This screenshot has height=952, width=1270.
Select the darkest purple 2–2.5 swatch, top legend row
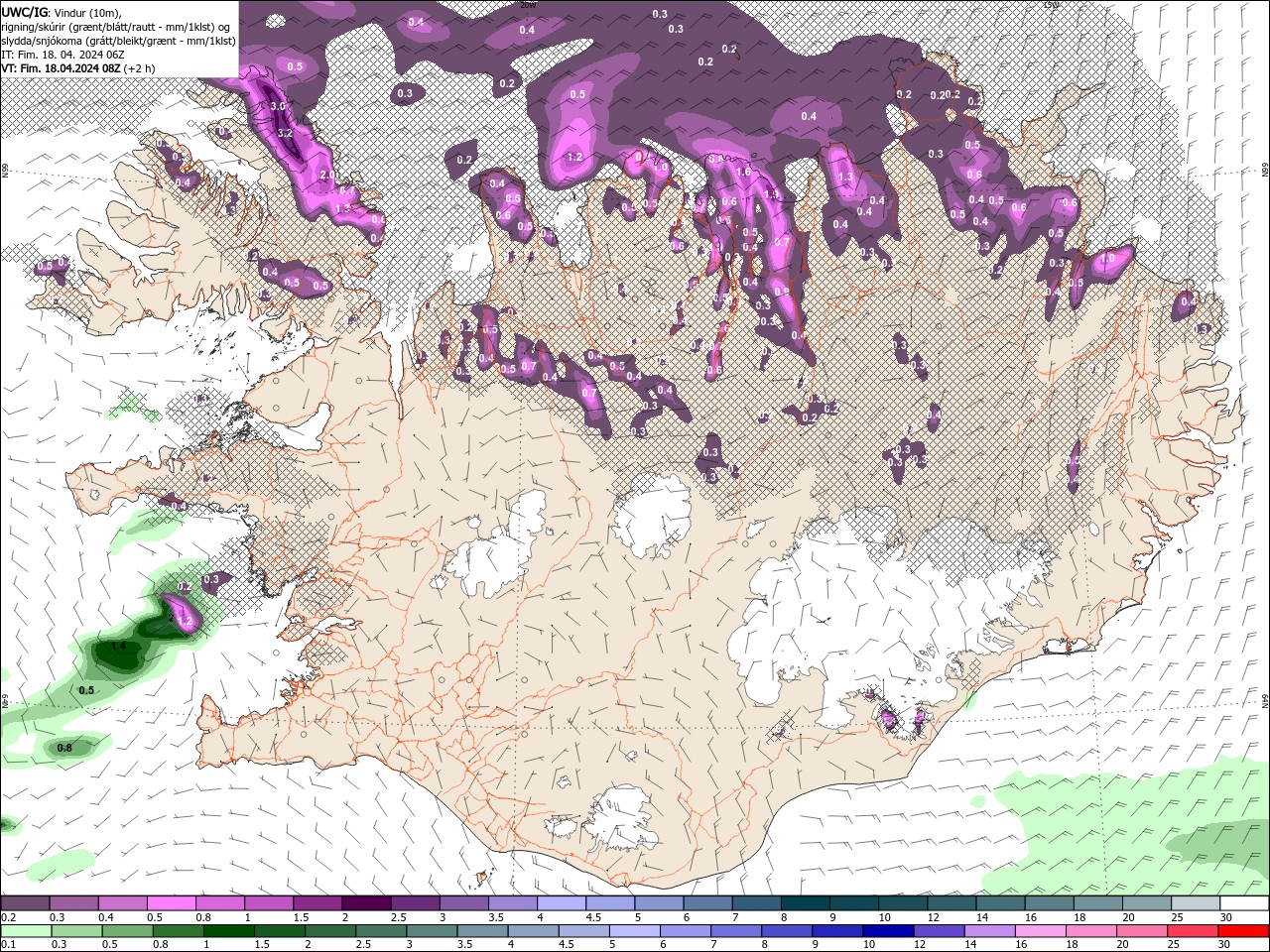tap(366, 903)
